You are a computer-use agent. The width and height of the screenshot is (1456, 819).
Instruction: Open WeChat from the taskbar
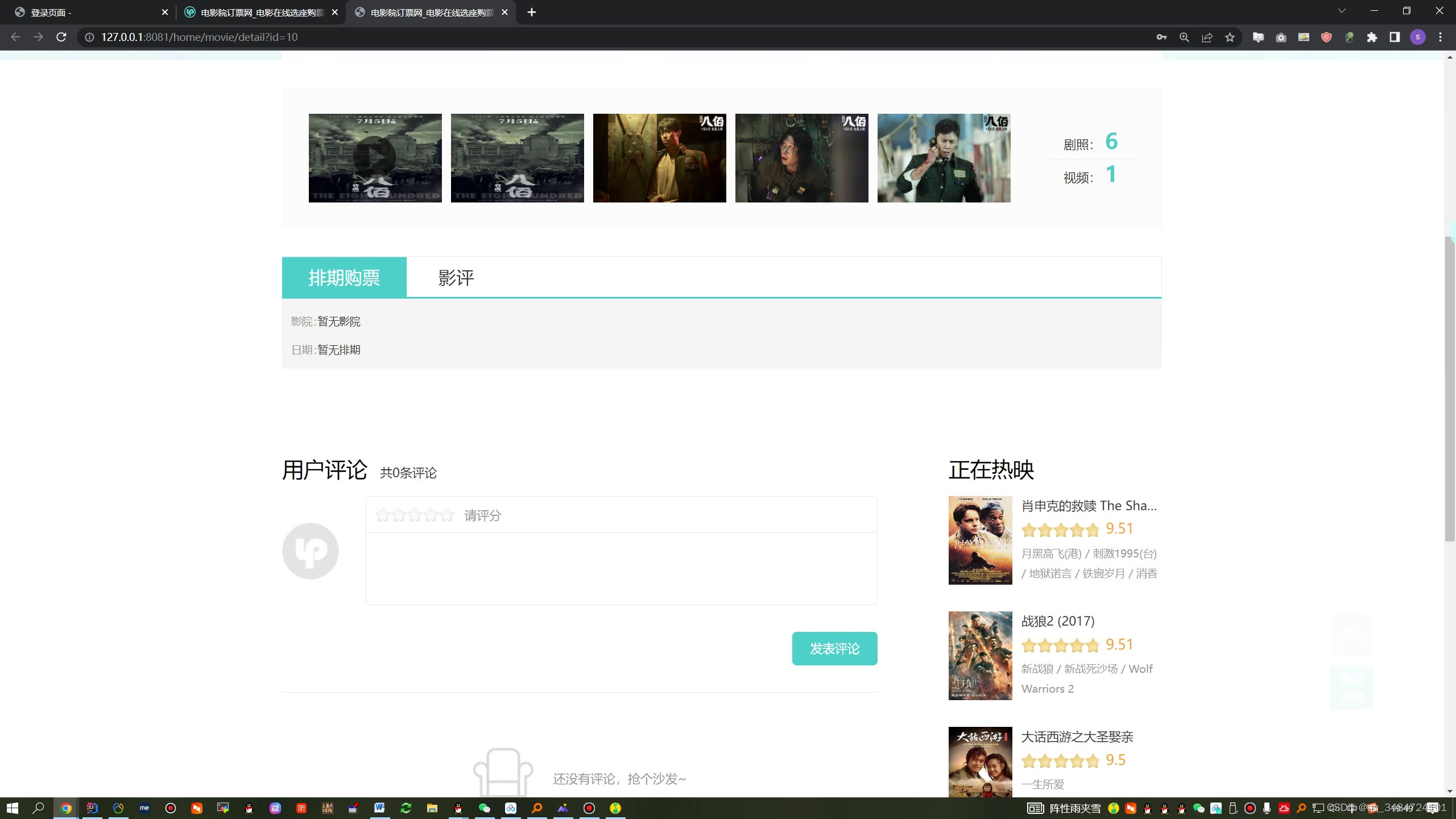coord(484,808)
